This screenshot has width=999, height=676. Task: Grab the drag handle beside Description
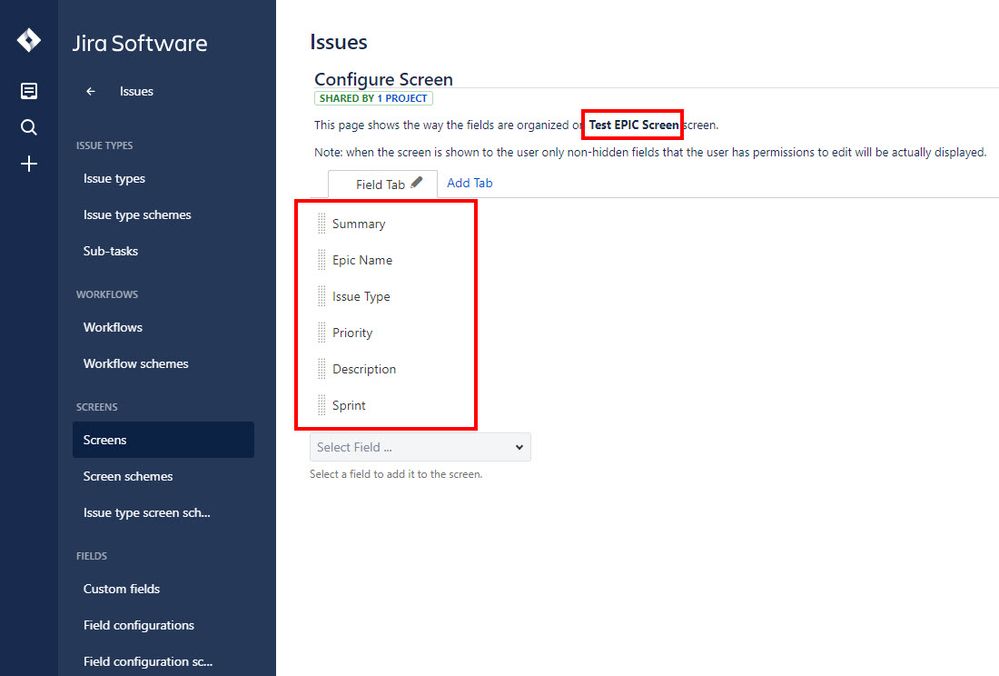(x=322, y=369)
